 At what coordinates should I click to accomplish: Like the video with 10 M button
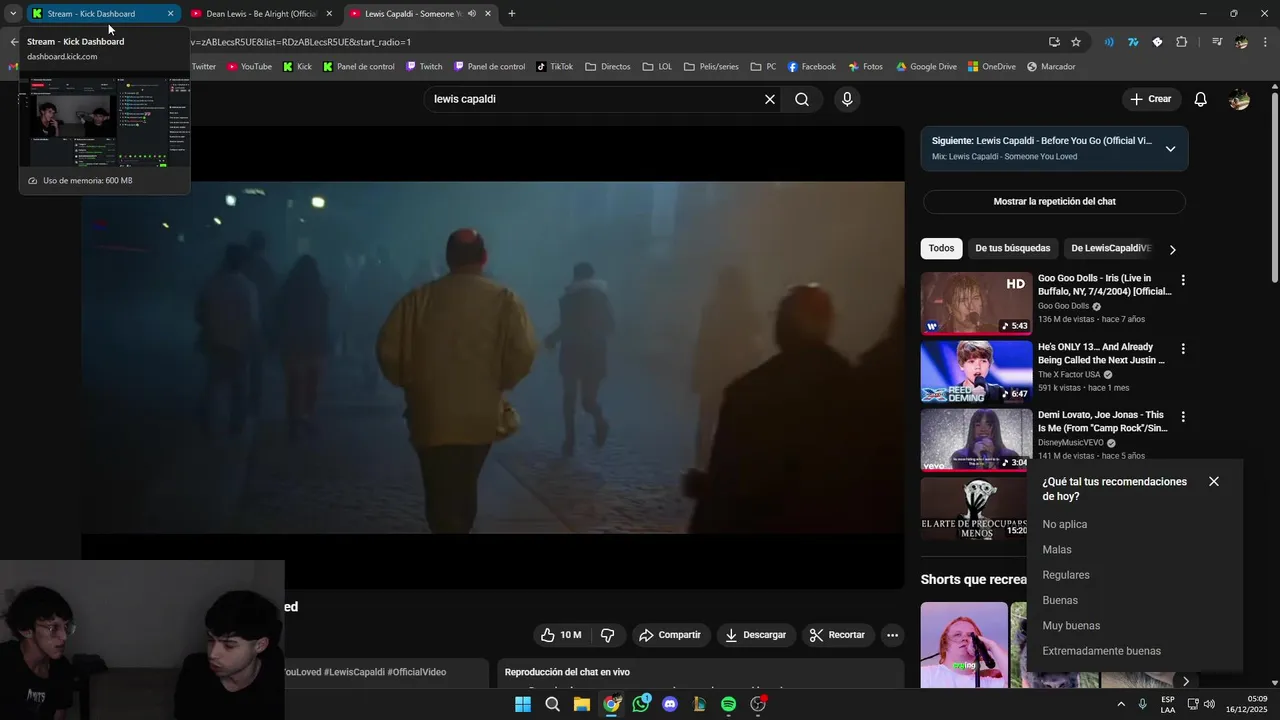coord(561,635)
